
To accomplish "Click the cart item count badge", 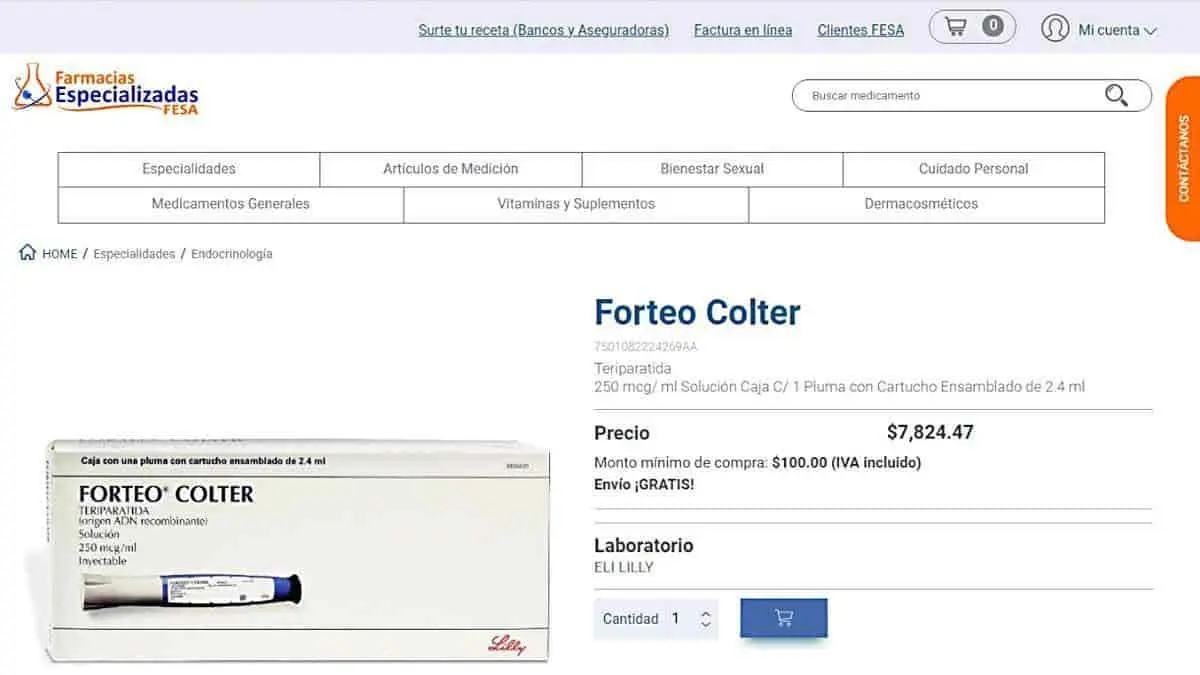I will point(992,26).
